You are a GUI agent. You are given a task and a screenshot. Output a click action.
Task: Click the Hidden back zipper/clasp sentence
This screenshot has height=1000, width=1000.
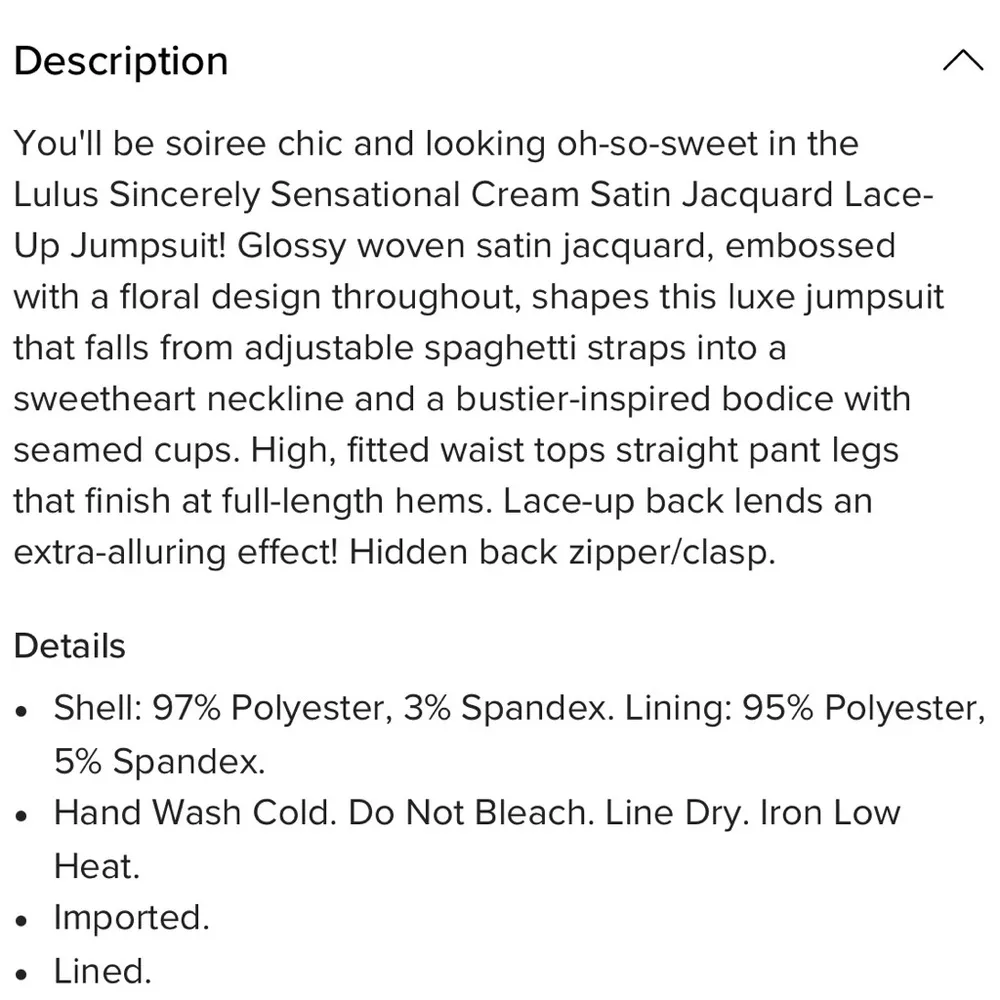pos(562,552)
